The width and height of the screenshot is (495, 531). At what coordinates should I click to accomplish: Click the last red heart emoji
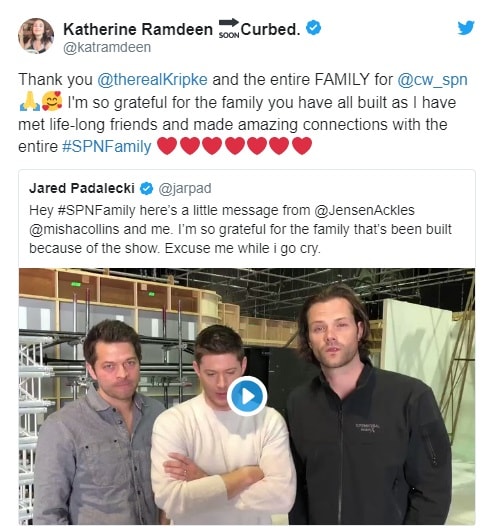302,146
